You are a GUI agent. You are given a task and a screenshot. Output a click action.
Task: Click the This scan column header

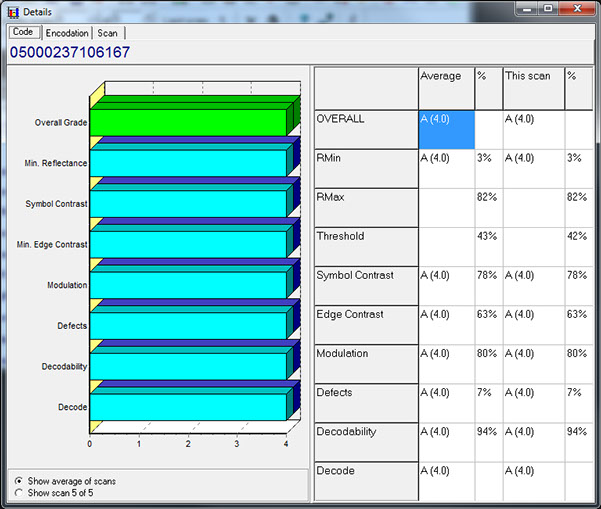[x=534, y=89]
